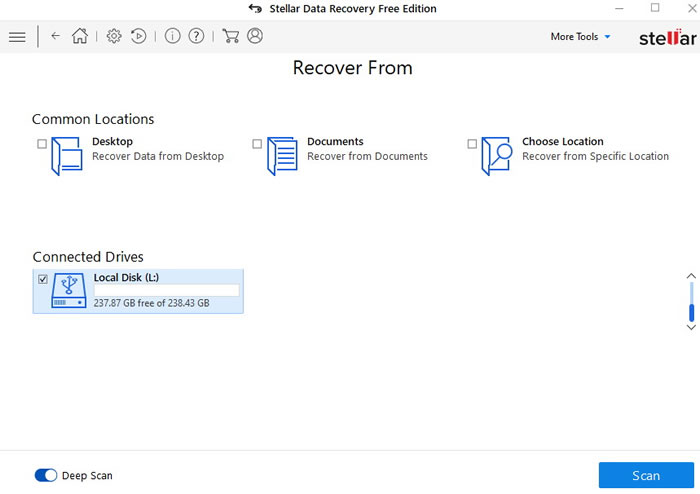Click the drives list scrollbar thumb
Screen dimensions: 700x494
pos(690,300)
